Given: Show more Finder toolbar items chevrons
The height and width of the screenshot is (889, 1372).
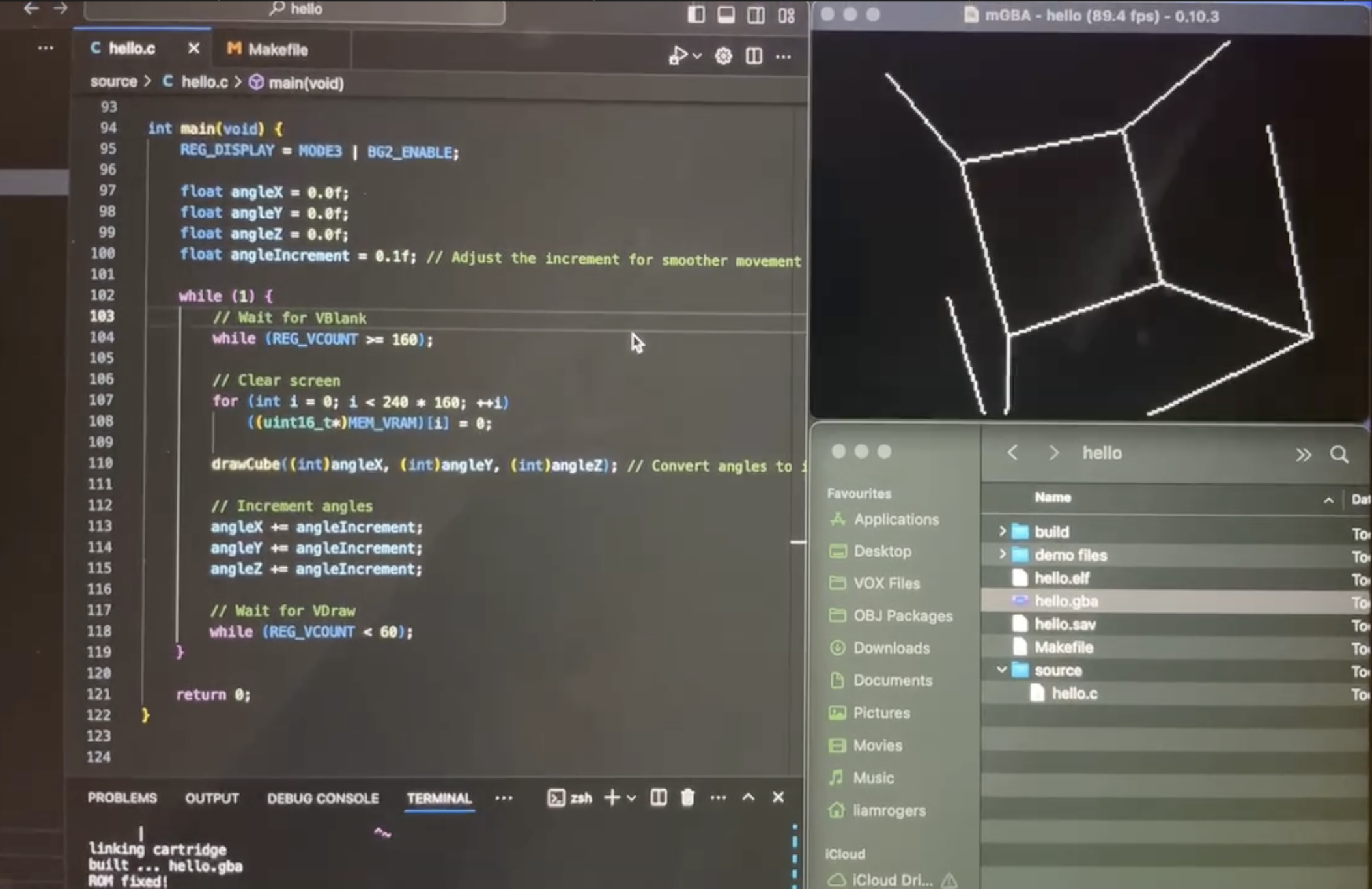Looking at the screenshot, I should [1303, 455].
